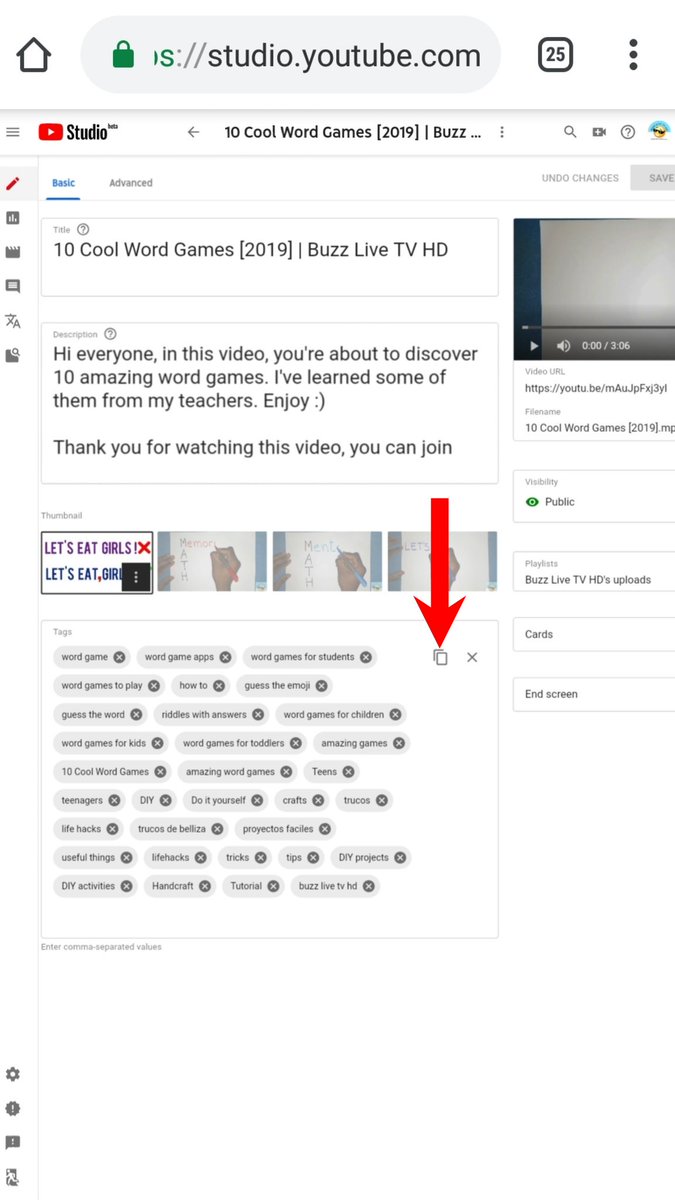Remove the 'crafts' tag
The image size is (675, 1200).
(x=318, y=800)
